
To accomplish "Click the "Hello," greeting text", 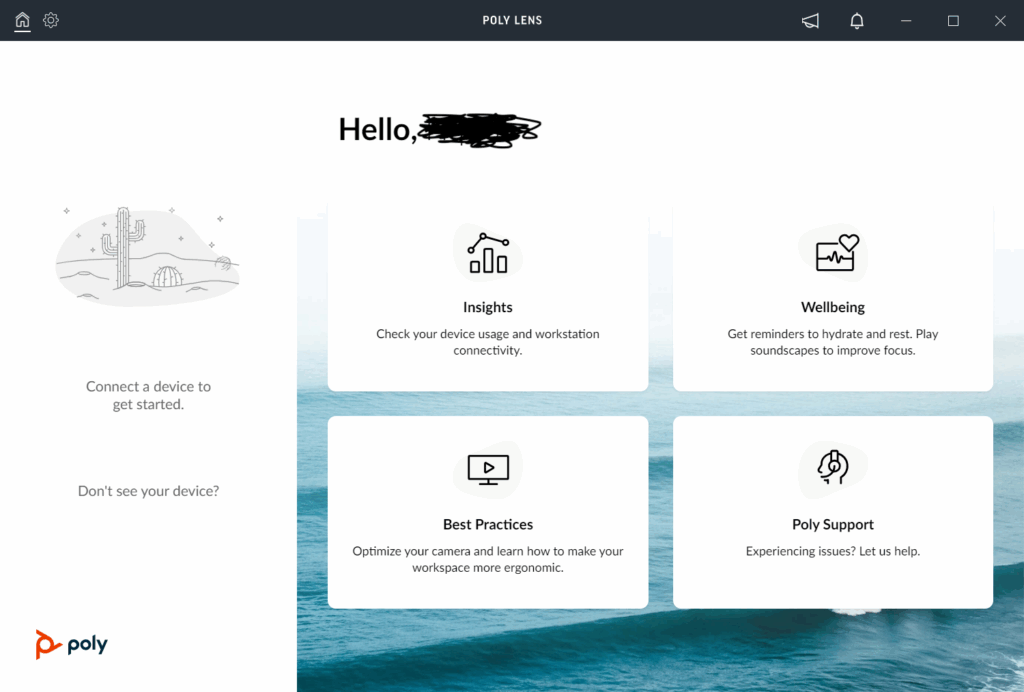I will (377, 129).
